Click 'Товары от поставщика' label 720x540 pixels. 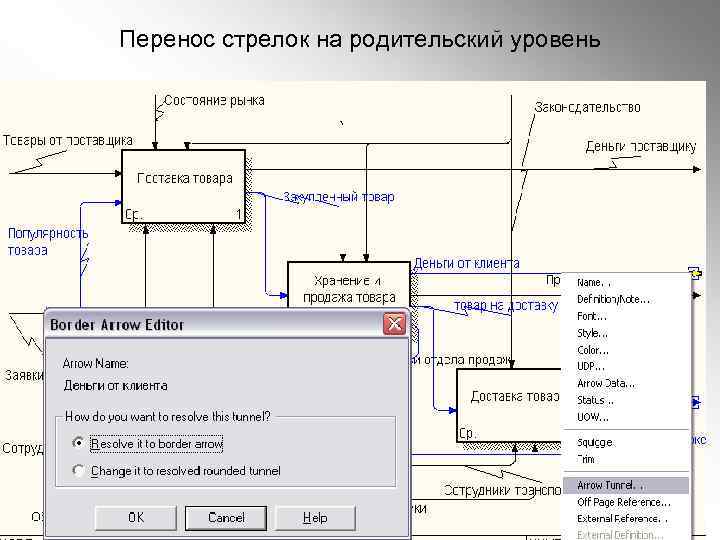[68, 141]
